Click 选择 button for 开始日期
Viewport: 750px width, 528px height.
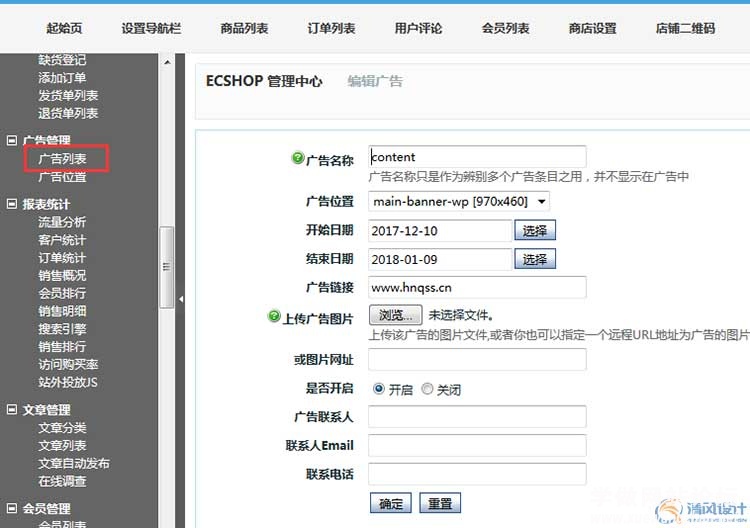(535, 231)
